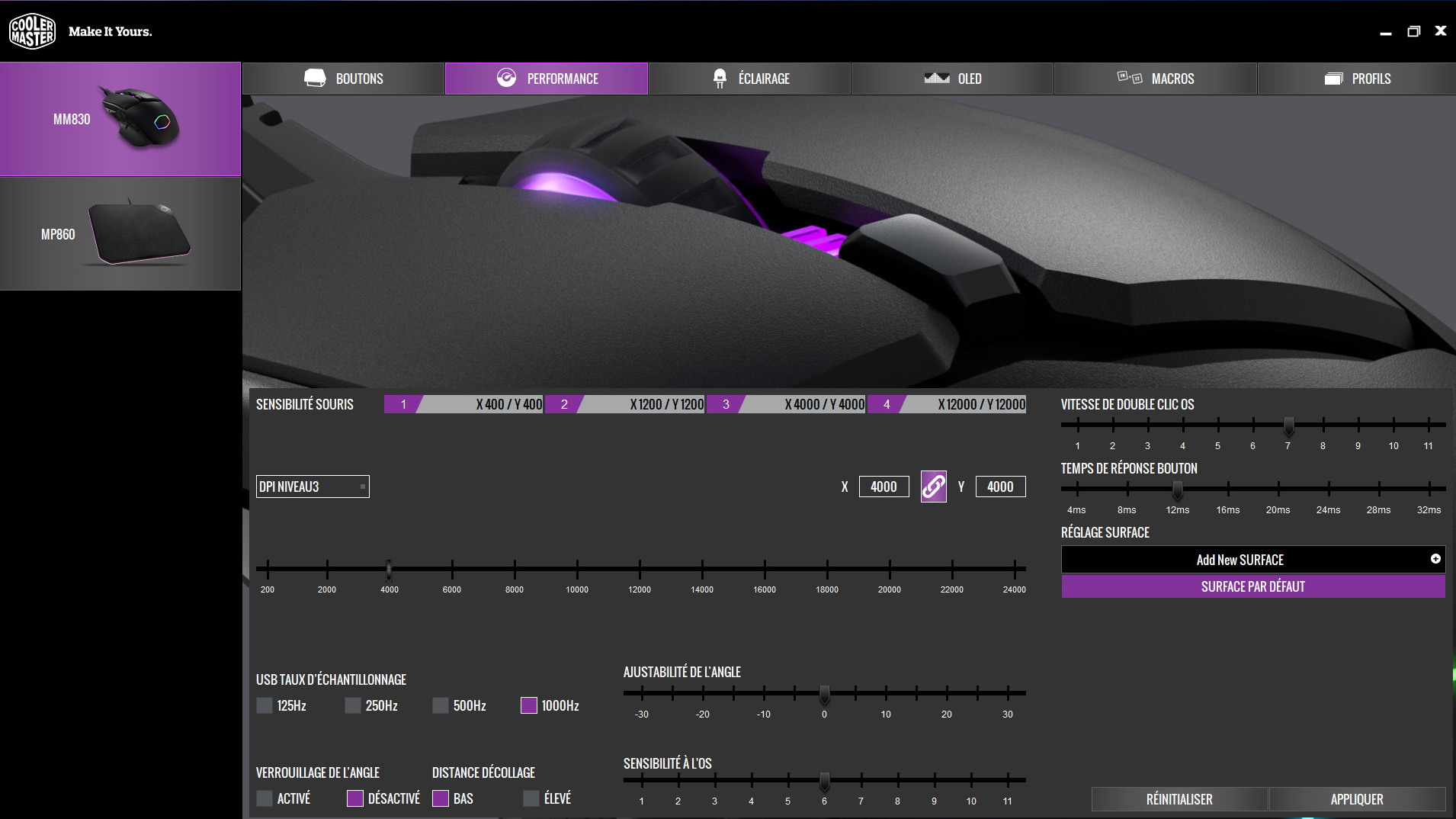
Task: Set lift-off distance to Élevé
Action: [x=531, y=798]
